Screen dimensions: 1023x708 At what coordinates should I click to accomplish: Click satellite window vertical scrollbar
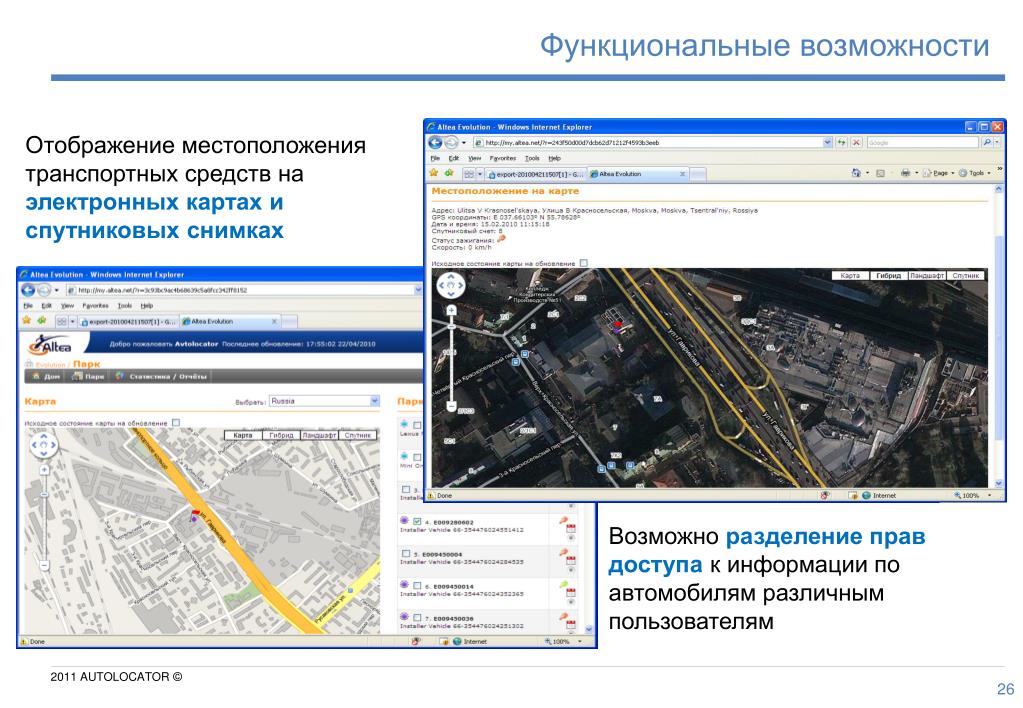tap(998, 336)
